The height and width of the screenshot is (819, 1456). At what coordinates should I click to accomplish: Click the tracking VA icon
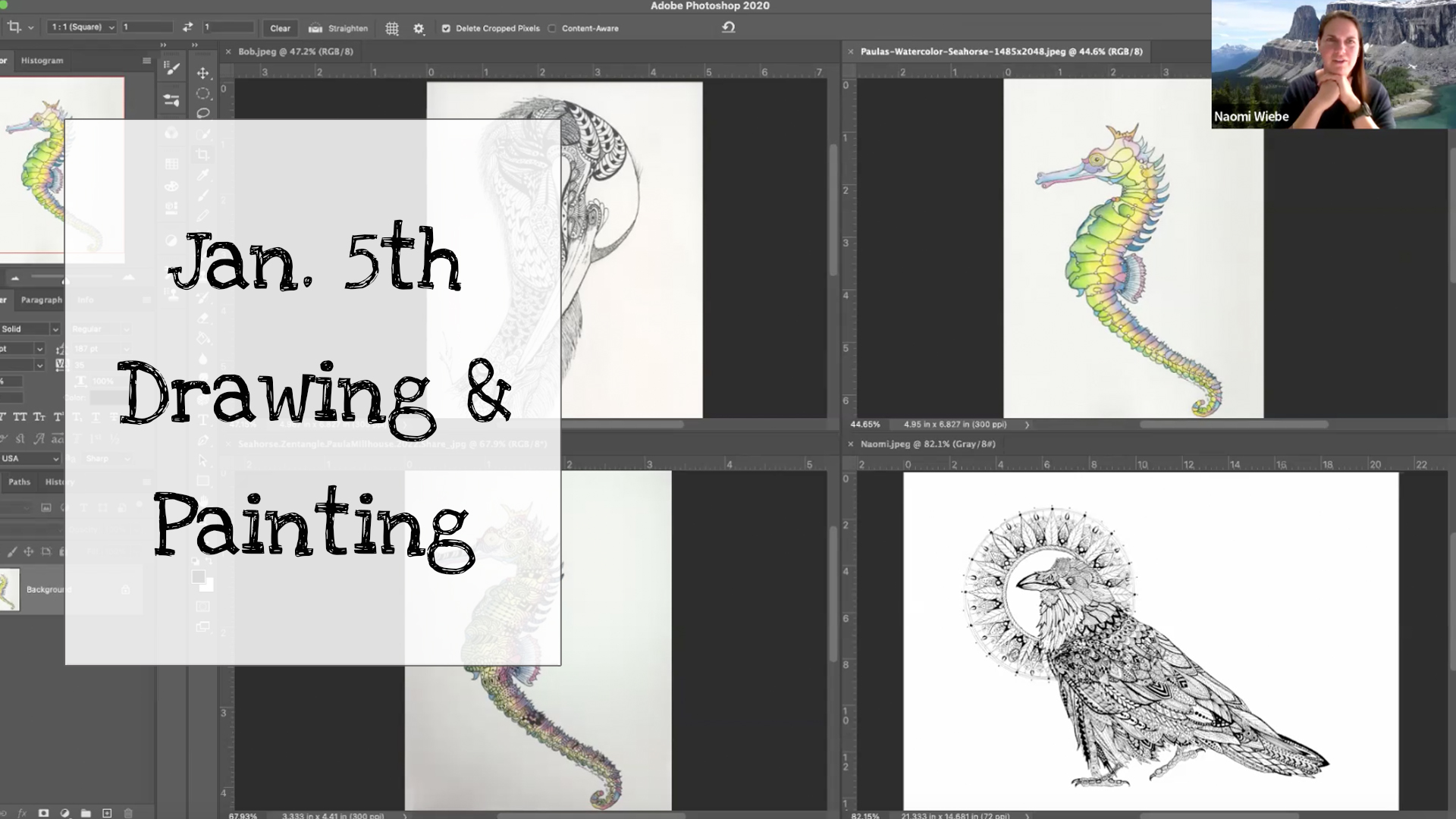click(62, 365)
